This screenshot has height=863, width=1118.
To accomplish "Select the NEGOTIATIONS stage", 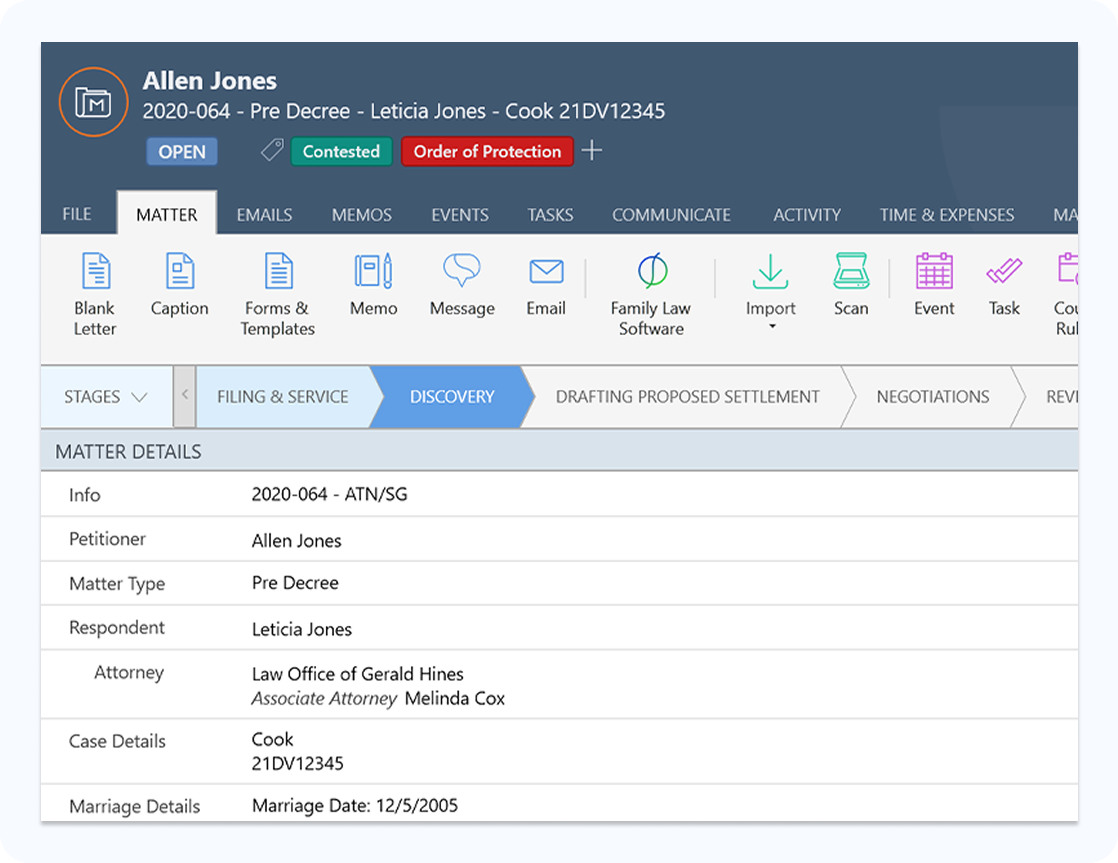I will 933,397.
